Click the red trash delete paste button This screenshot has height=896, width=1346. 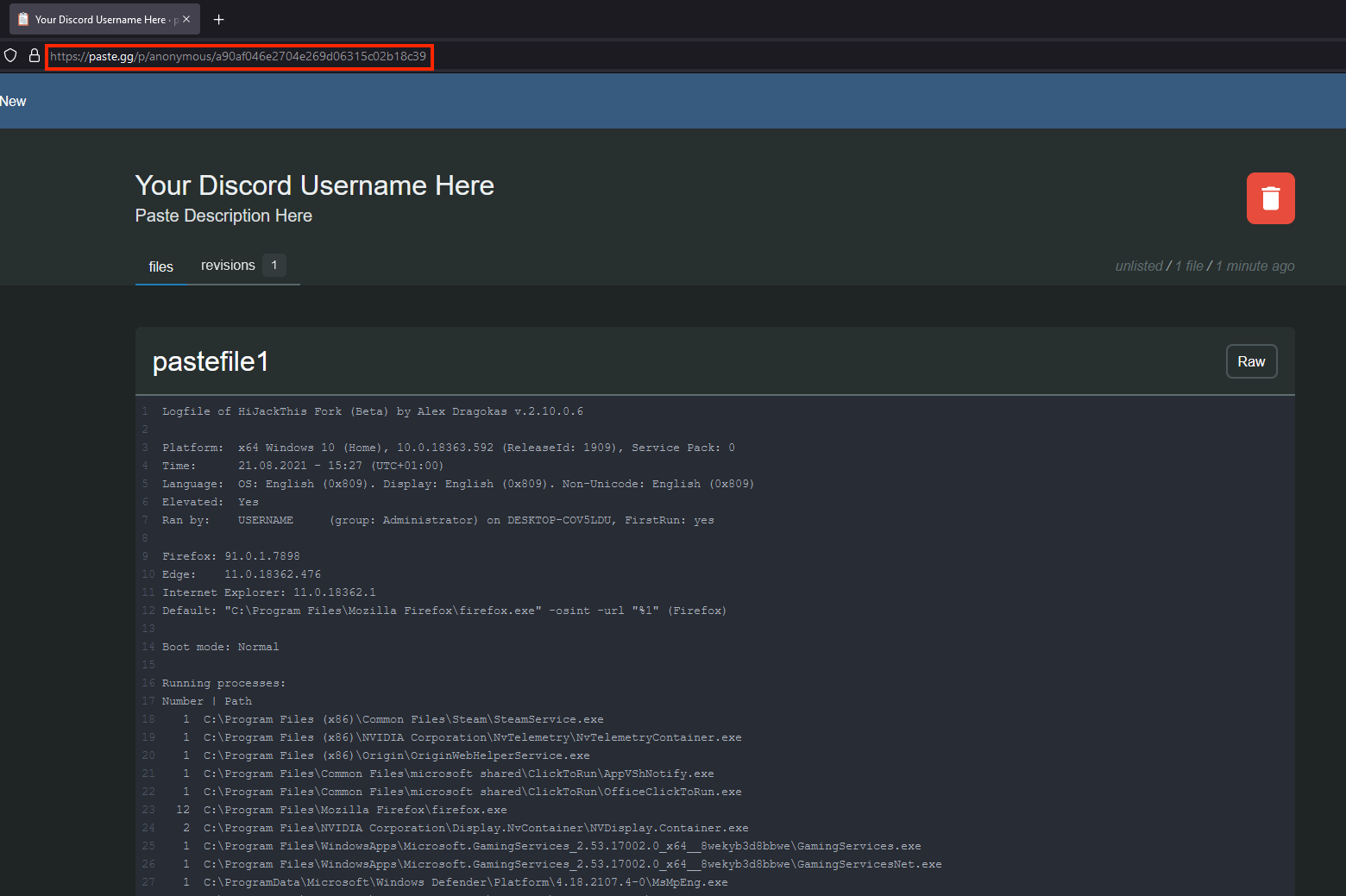pyautogui.click(x=1270, y=198)
